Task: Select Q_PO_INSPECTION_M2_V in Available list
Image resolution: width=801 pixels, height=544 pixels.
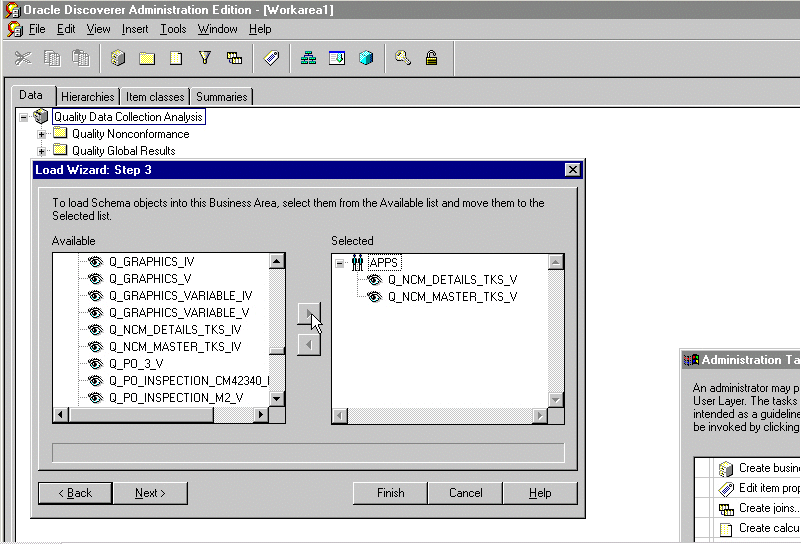Action: click(176, 397)
